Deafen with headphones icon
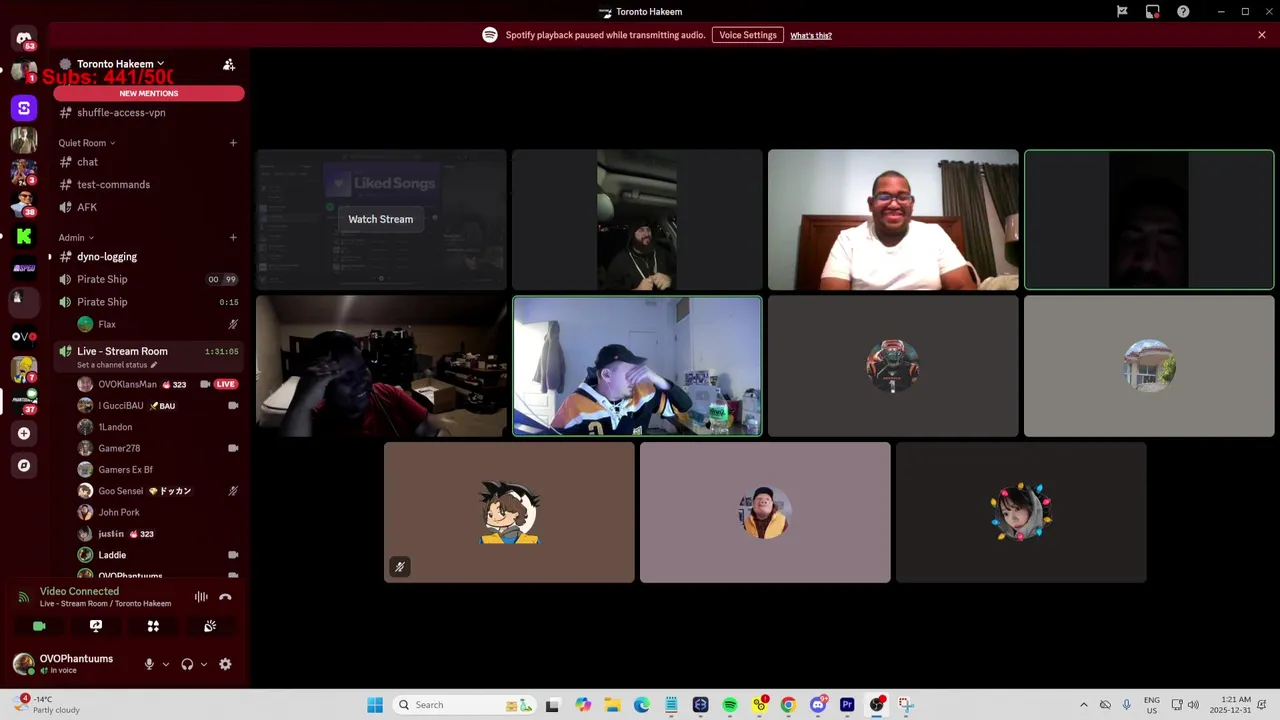Screen dimensions: 1280x720 point(187,664)
